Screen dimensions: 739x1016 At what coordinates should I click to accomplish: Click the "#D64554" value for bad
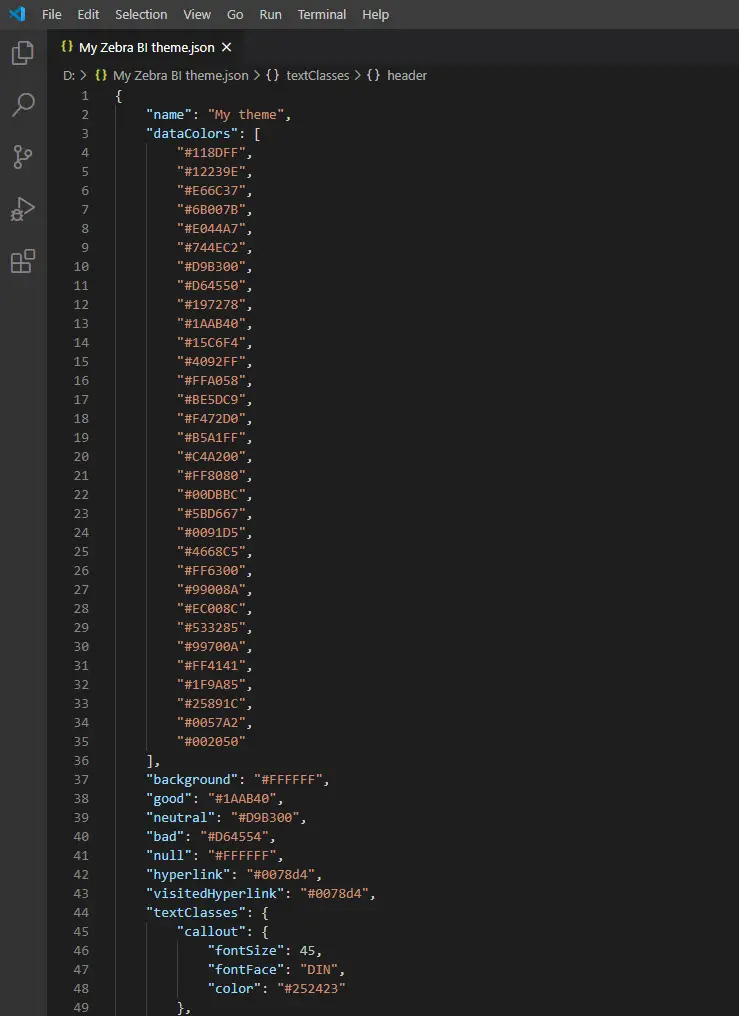[234, 837]
